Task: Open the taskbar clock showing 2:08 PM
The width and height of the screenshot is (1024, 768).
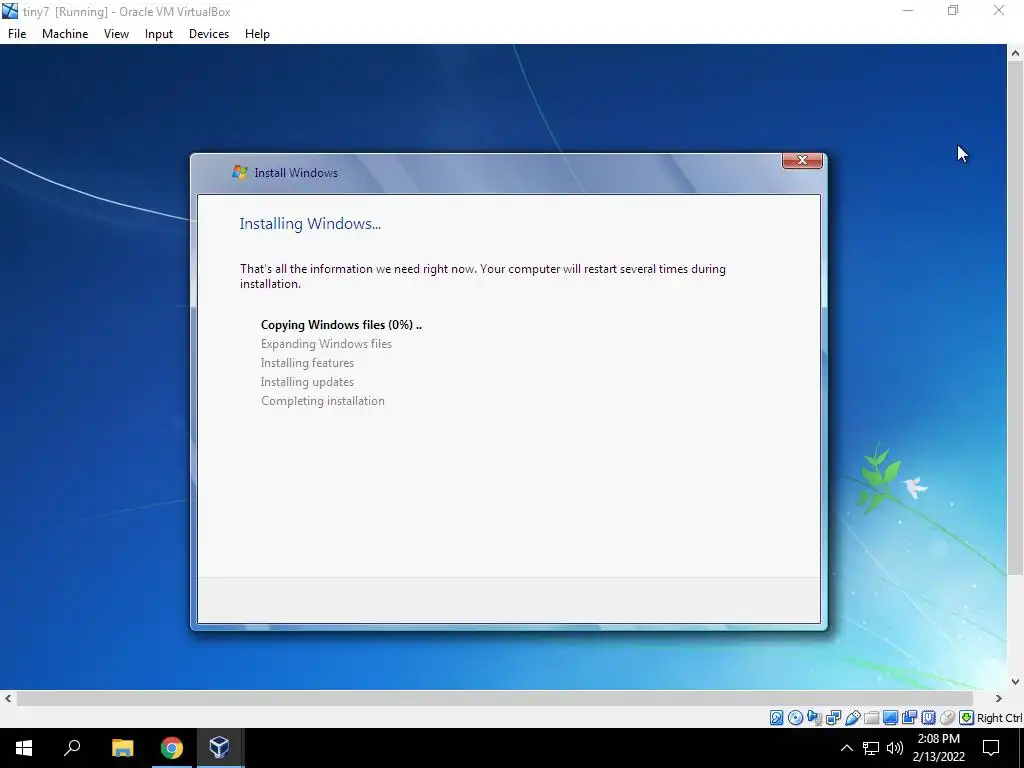Action: [x=938, y=748]
